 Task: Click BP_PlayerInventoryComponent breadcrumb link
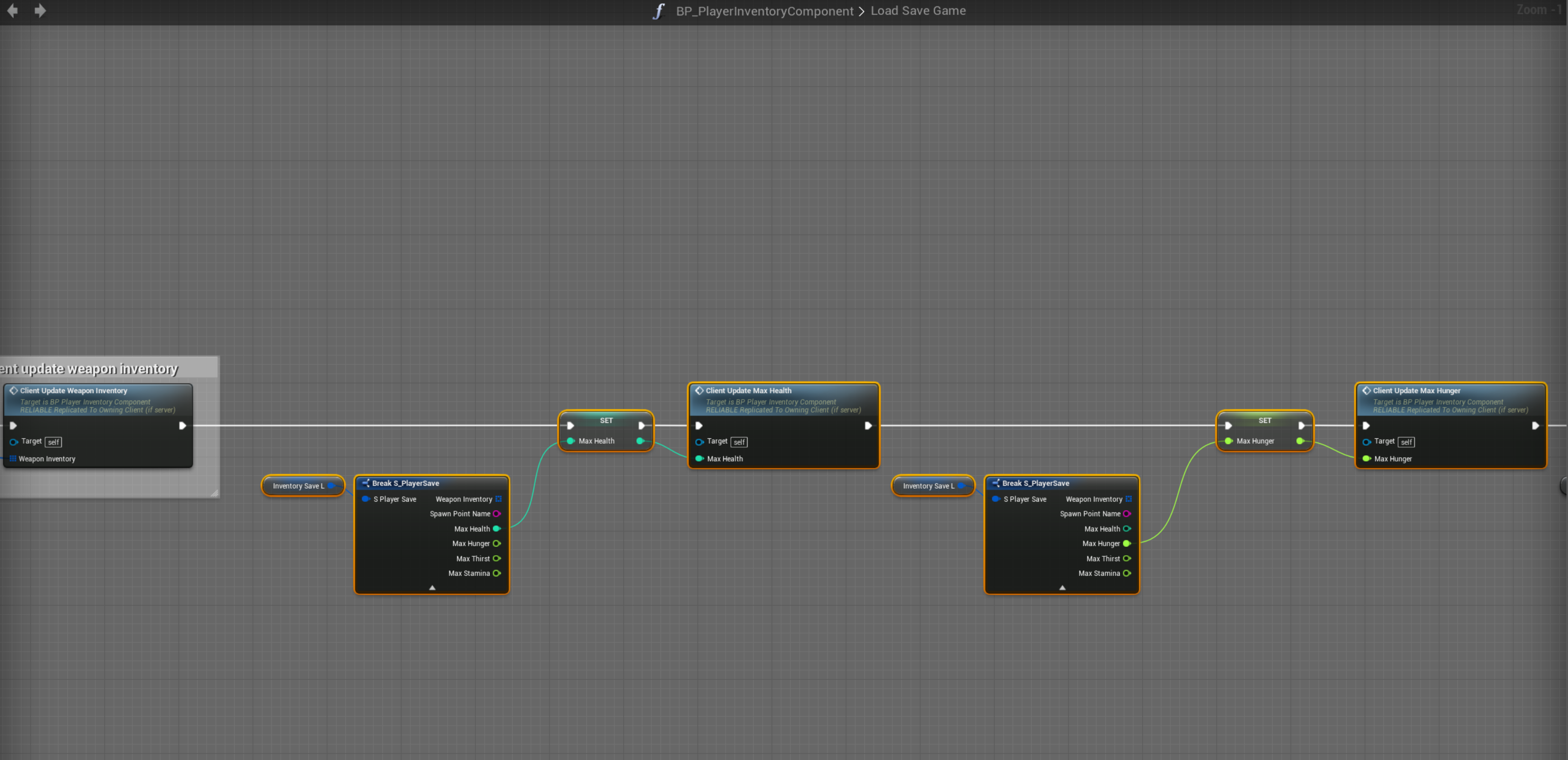(x=765, y=11)
